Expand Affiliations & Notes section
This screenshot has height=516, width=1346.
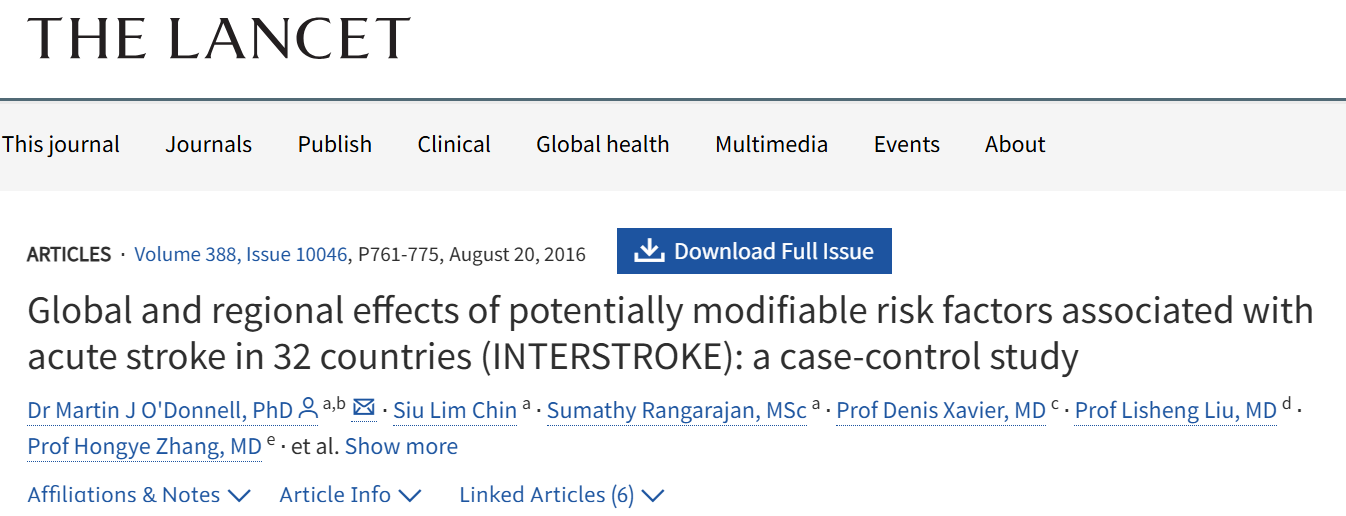[139, 495]
